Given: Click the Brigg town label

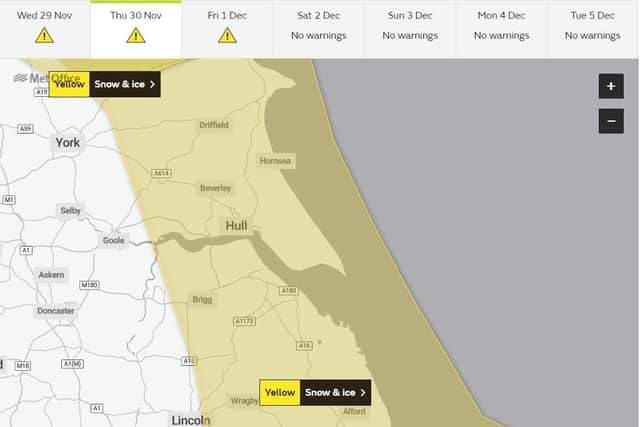Looking at the screenshot, I should [x=202, y=300].
